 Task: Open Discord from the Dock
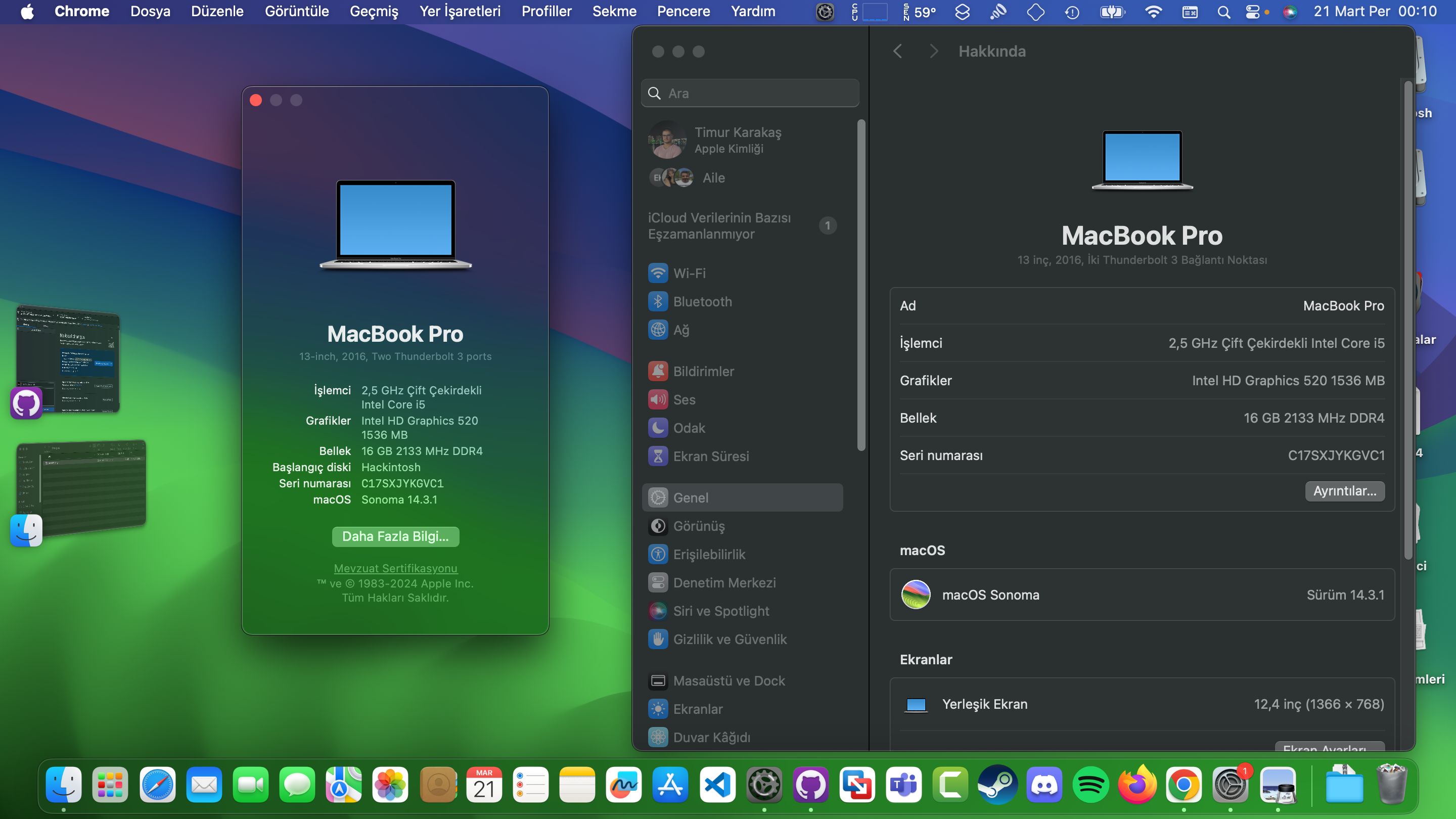1044,785
